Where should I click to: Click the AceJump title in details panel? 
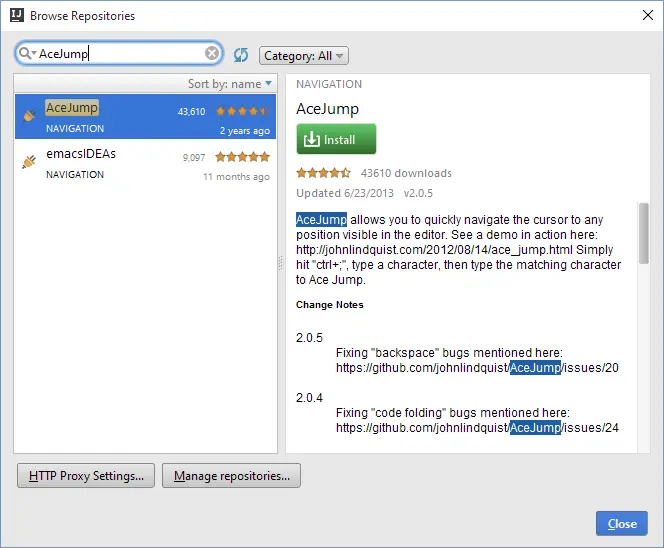(327, 109)
